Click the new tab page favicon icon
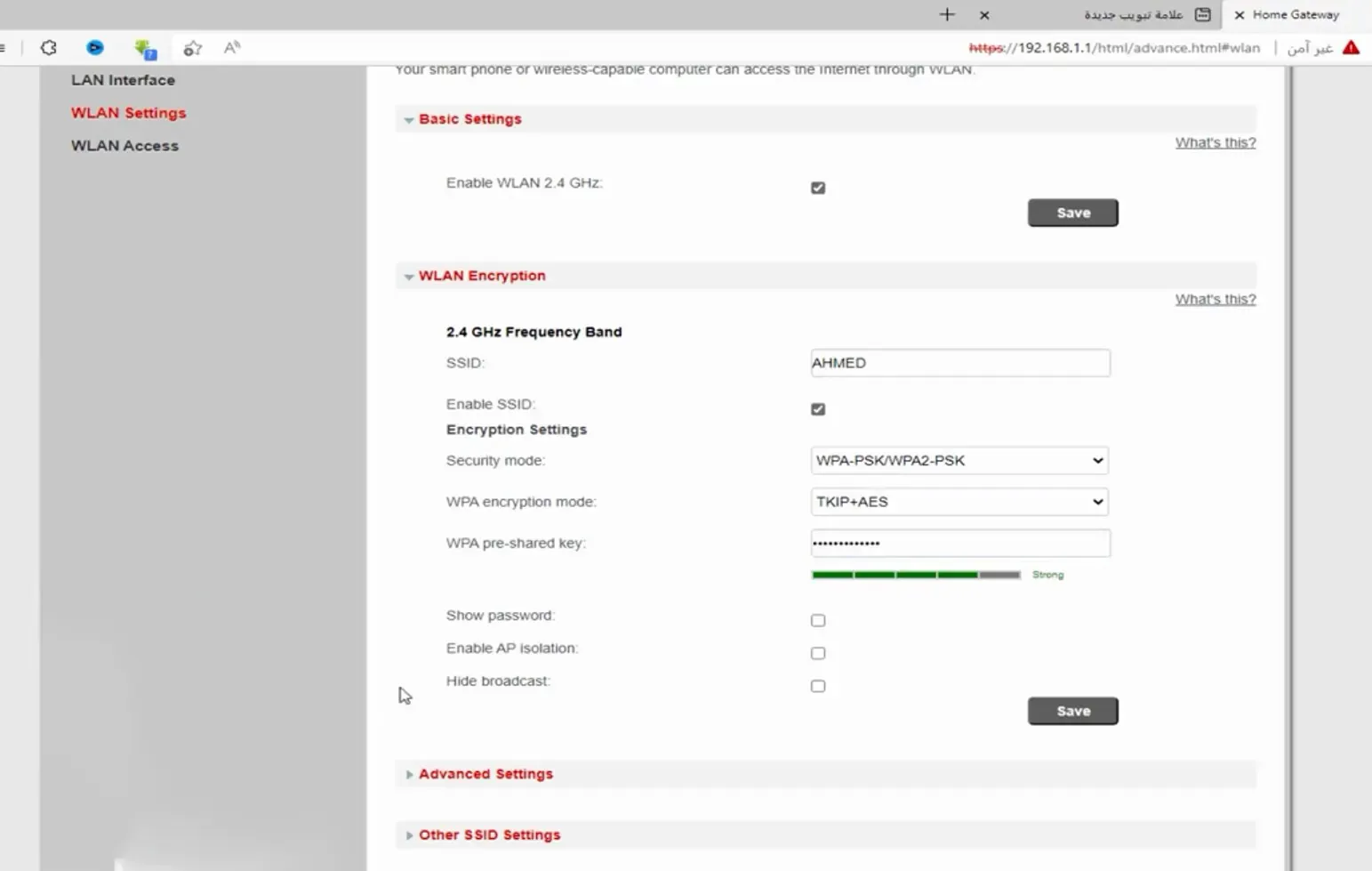1372x871 pixels. 1203,14
